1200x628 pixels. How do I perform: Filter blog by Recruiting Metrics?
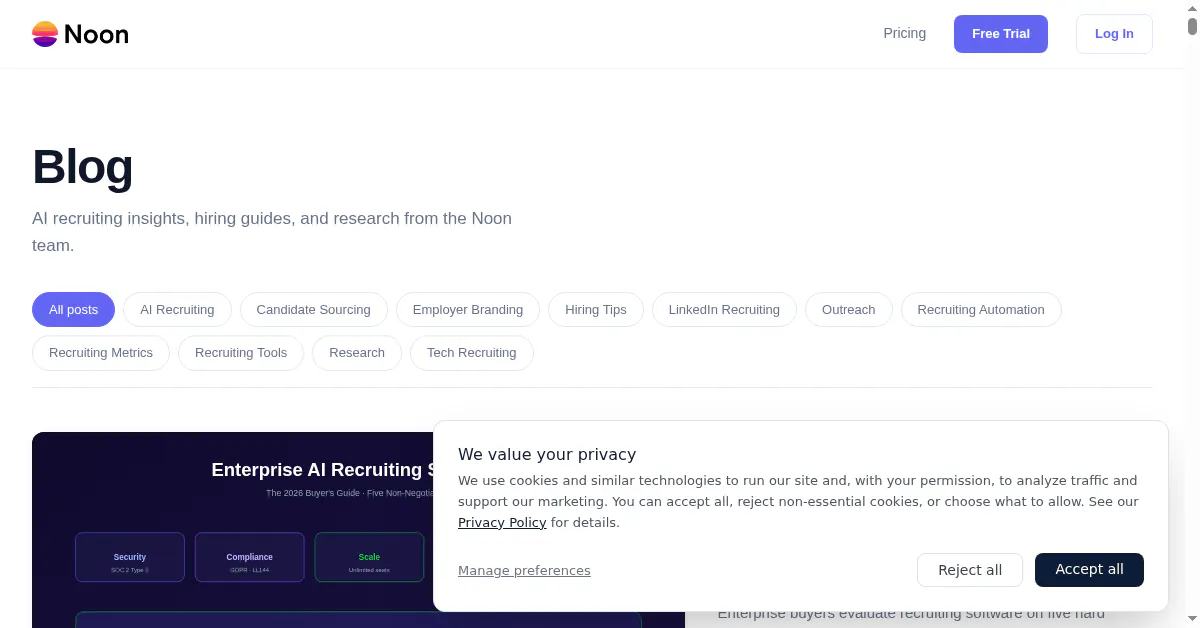coord(101,353)
